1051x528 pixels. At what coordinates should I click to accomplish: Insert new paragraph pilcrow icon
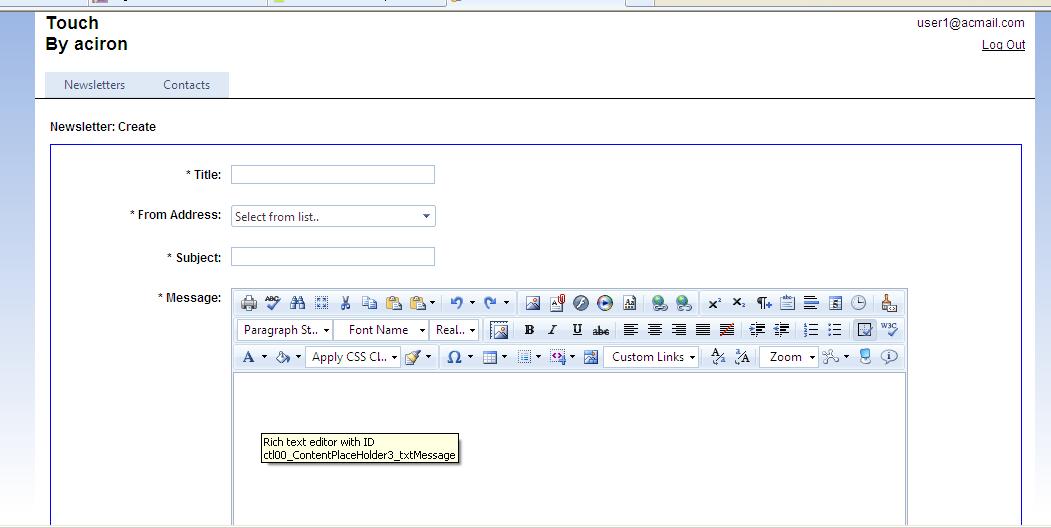tap(763, 303)
